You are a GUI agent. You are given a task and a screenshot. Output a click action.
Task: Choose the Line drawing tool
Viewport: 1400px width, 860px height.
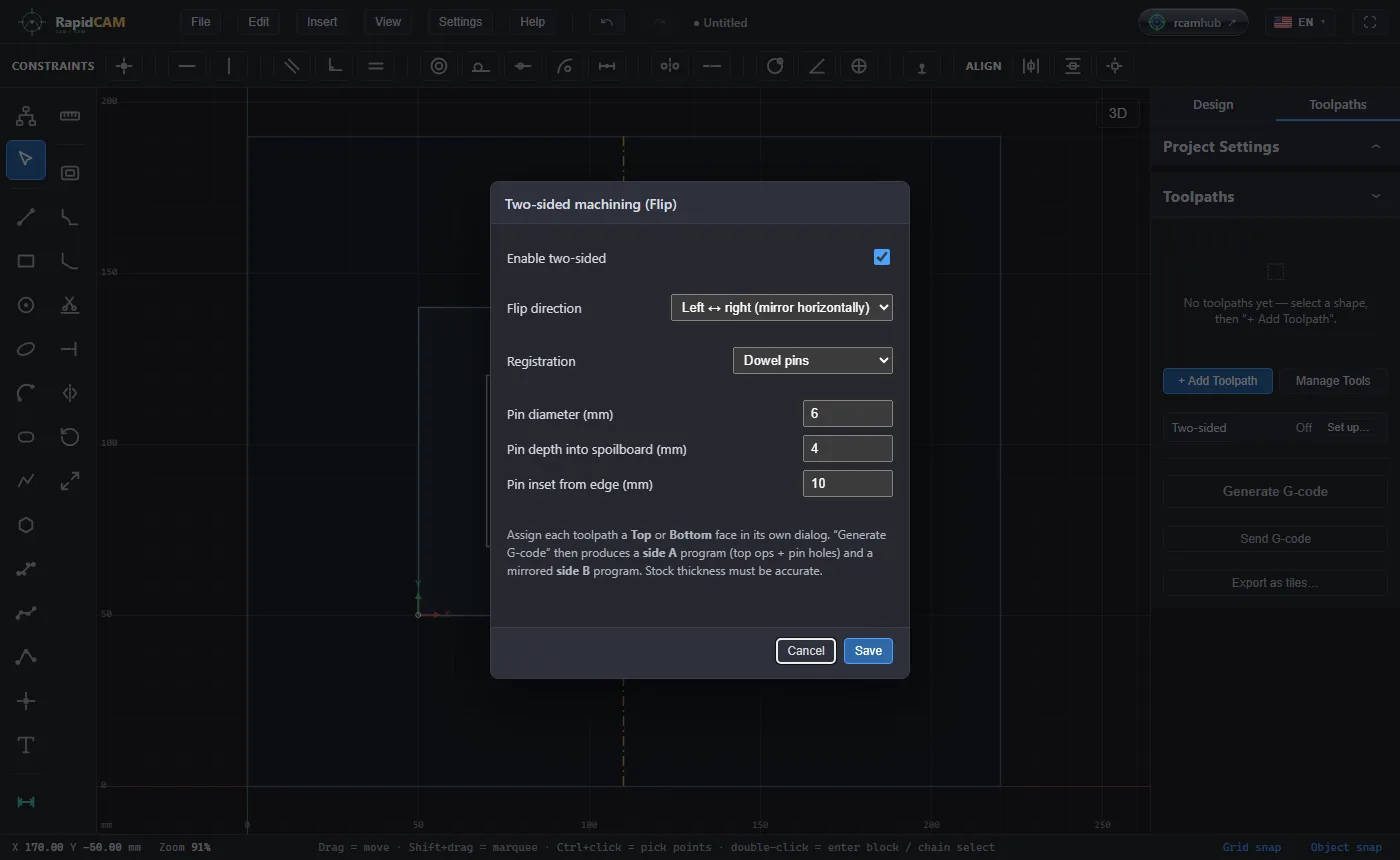pyautogui.click(x=26, y=217)
